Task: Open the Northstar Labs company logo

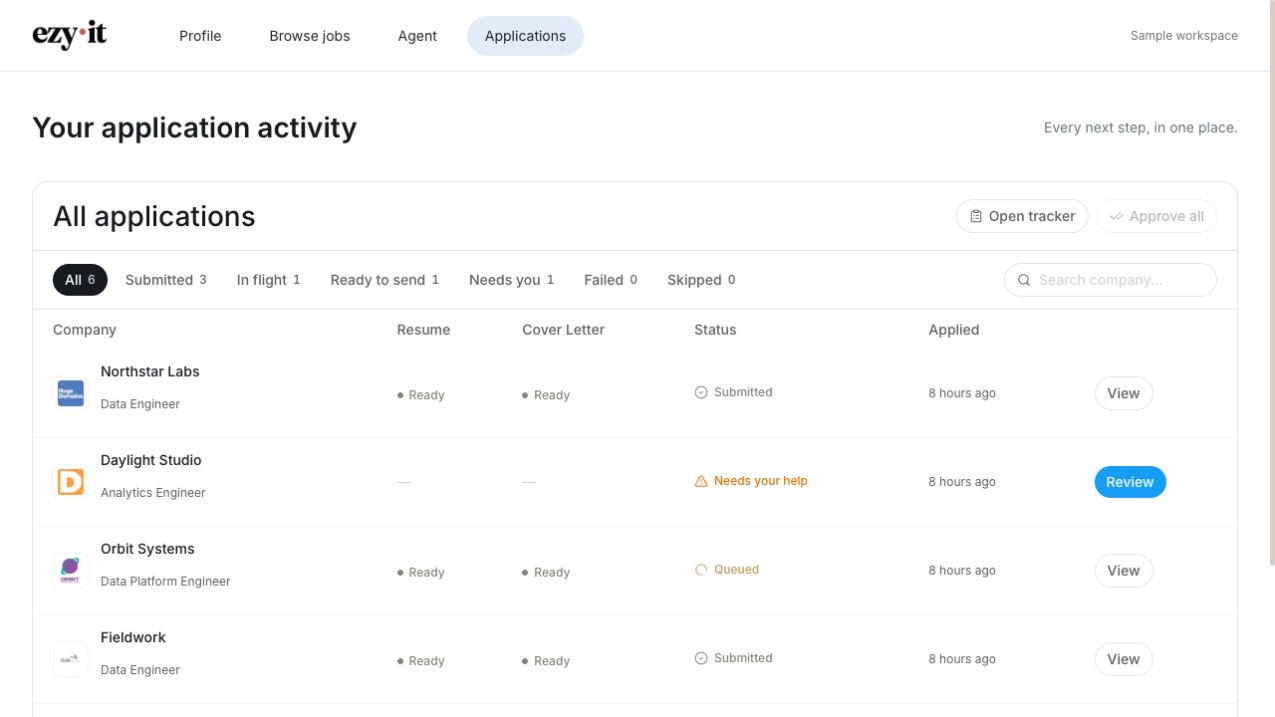Action: coord(70,393)
